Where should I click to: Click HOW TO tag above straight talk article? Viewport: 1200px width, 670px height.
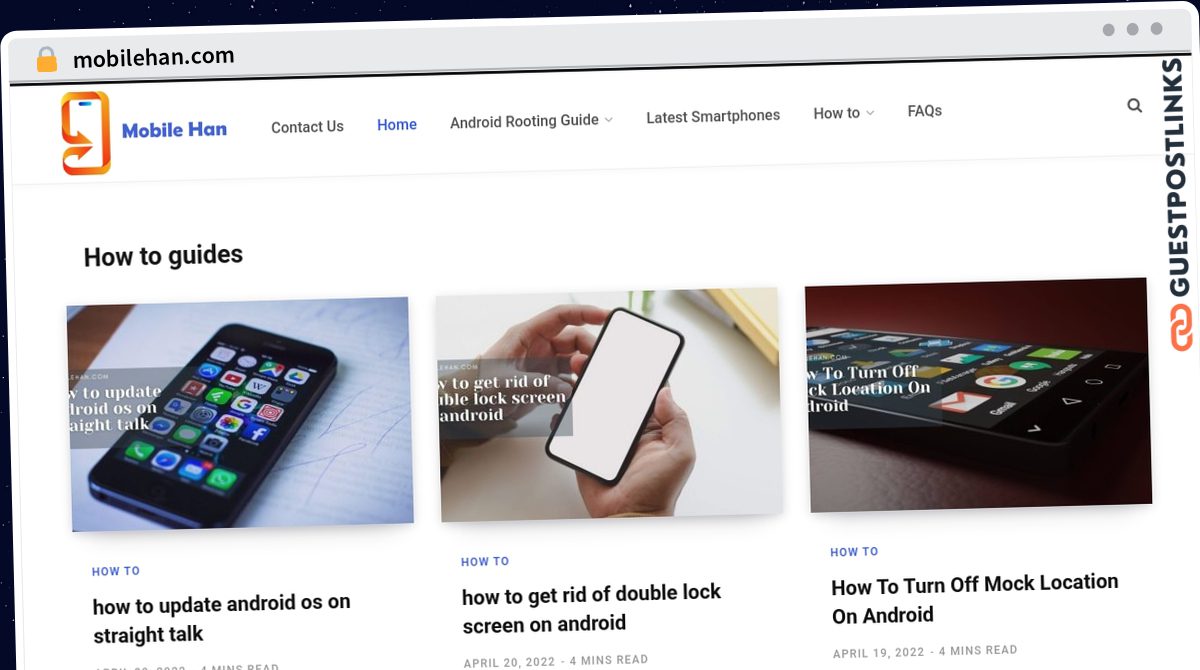tap(116, 571)
